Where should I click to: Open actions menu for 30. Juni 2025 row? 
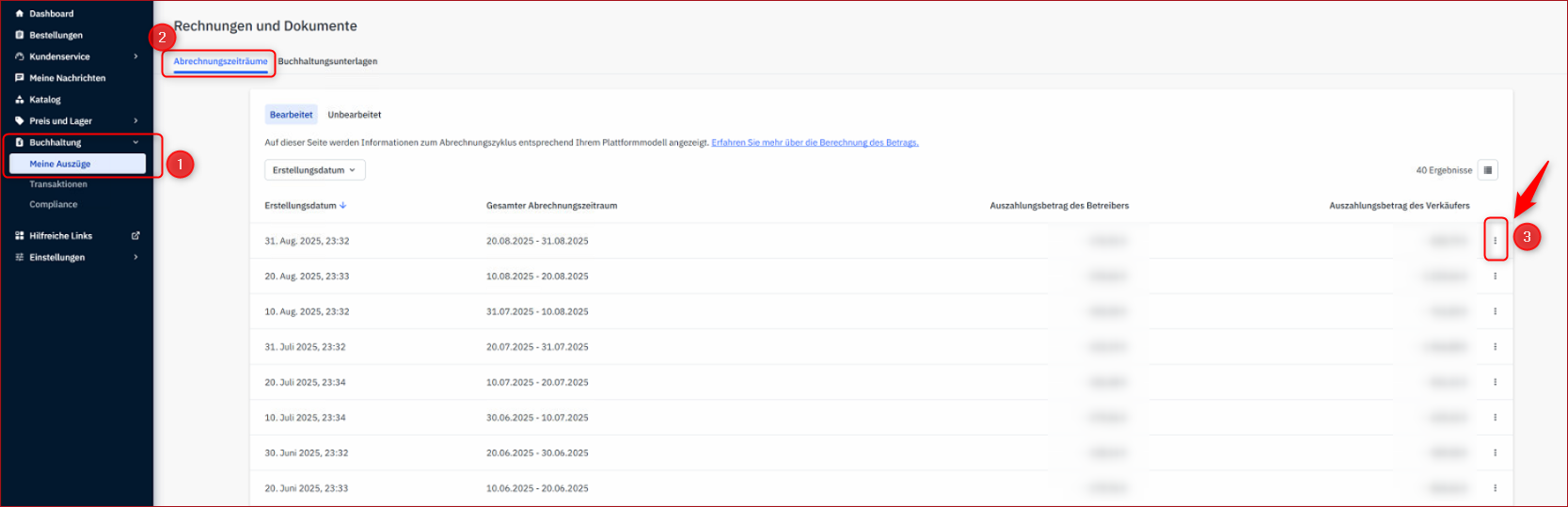(x=1495, y=452)
